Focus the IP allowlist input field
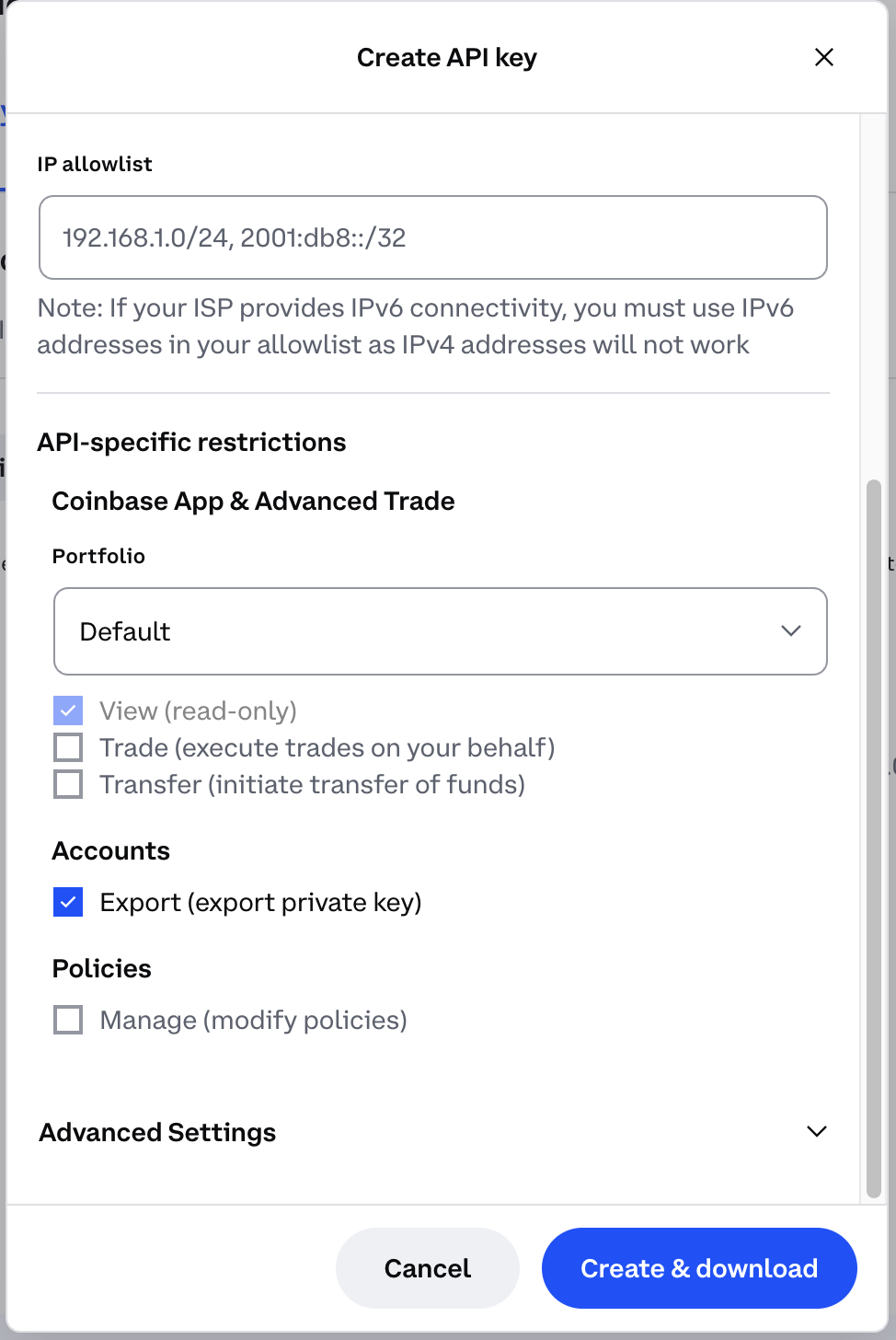 [x=433, y=237]
